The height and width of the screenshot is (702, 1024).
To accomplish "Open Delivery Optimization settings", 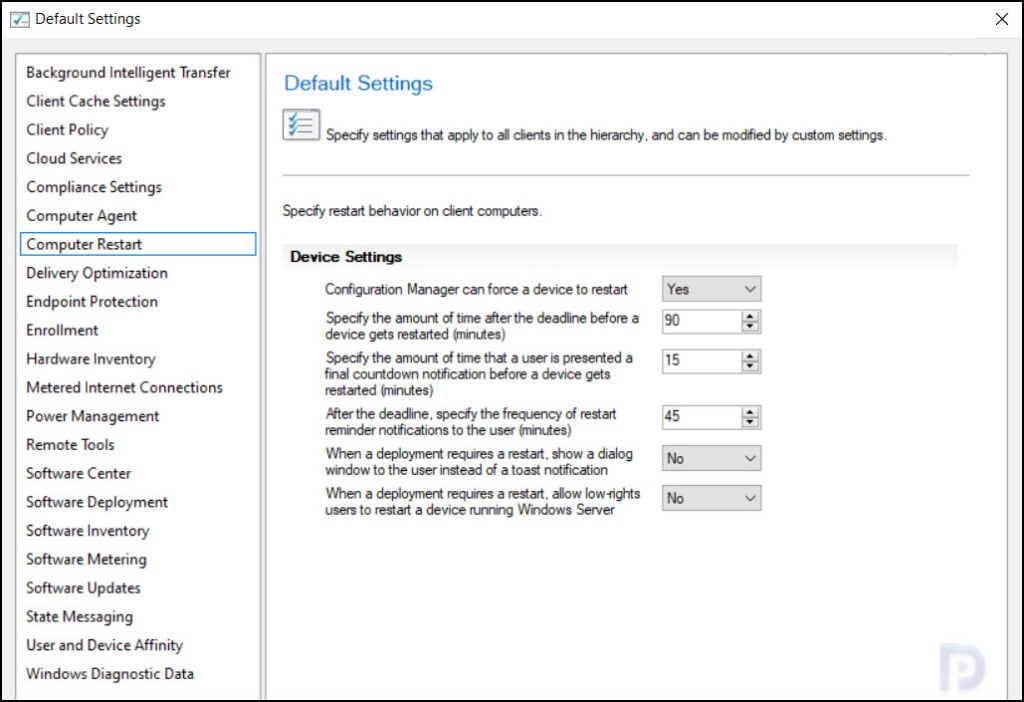I will [97, 273].
